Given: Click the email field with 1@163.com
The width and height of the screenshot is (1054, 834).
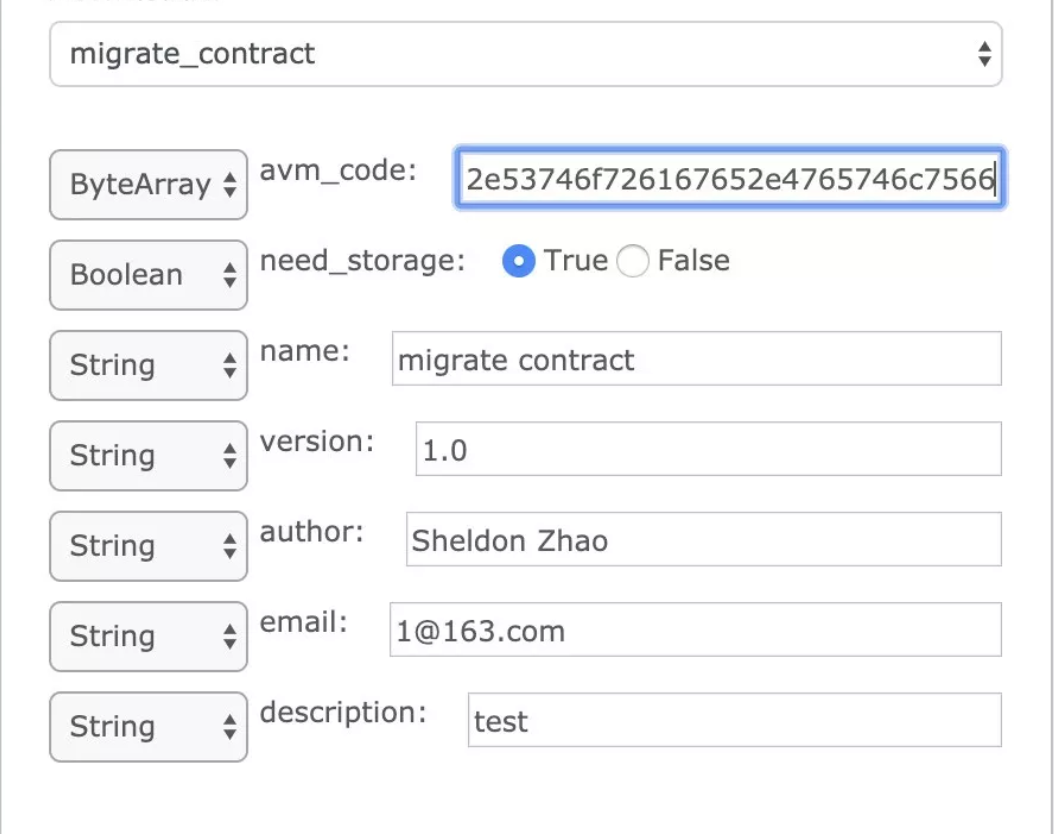Looking at the screenshot, I should pos(695,631).
